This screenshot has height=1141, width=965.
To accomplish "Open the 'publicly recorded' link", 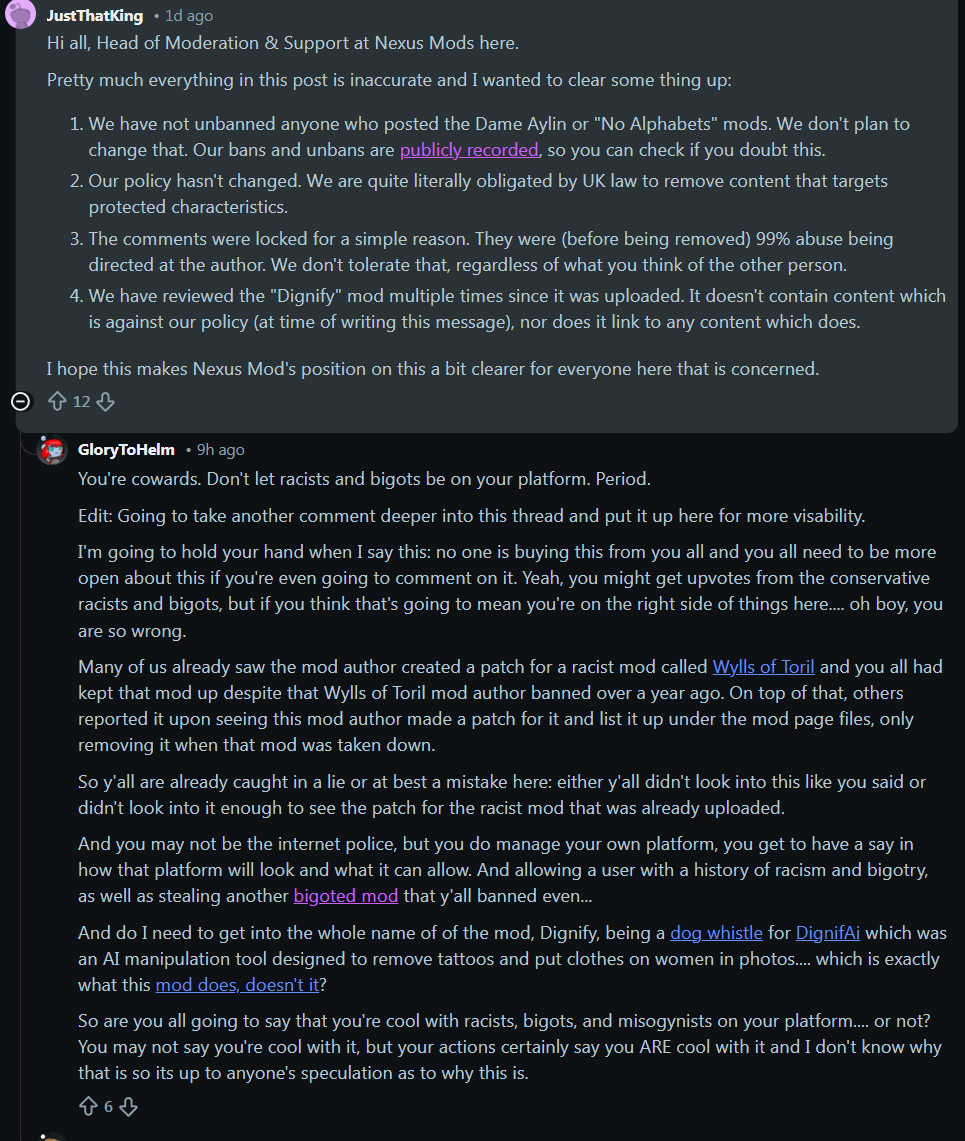I will point(469,150).
